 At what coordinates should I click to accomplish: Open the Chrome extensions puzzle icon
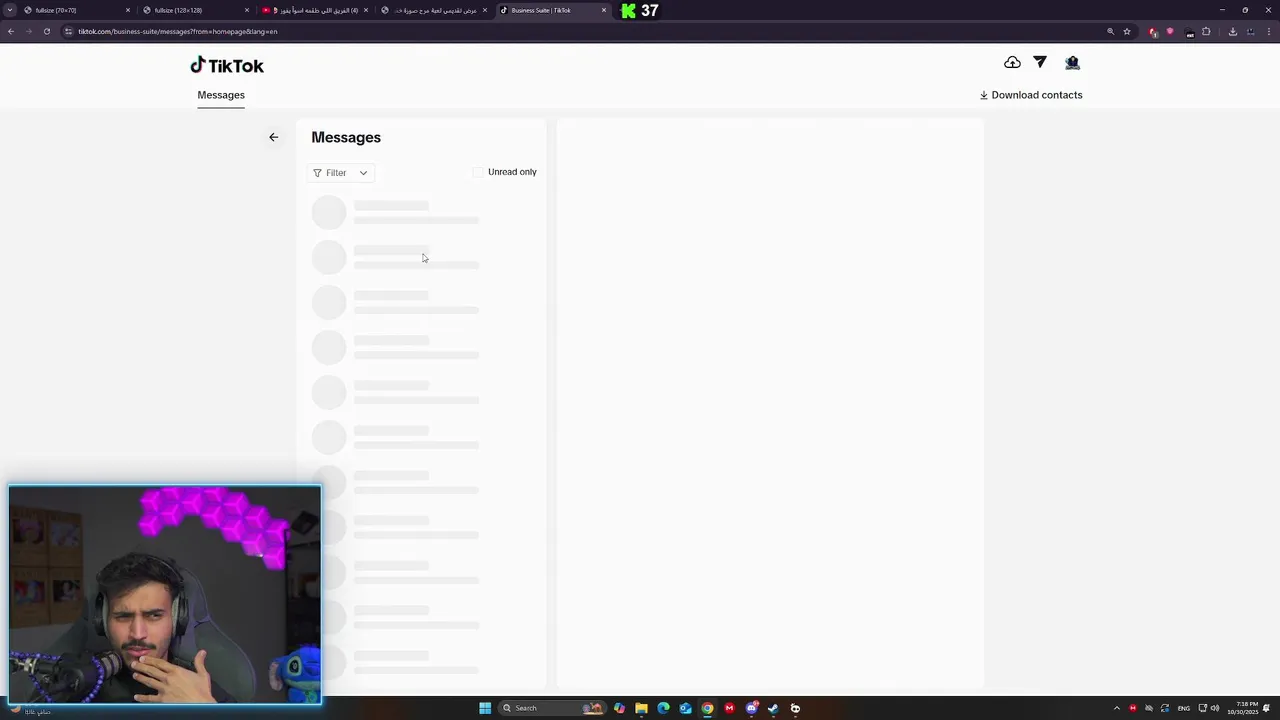tap(1206, 31)
